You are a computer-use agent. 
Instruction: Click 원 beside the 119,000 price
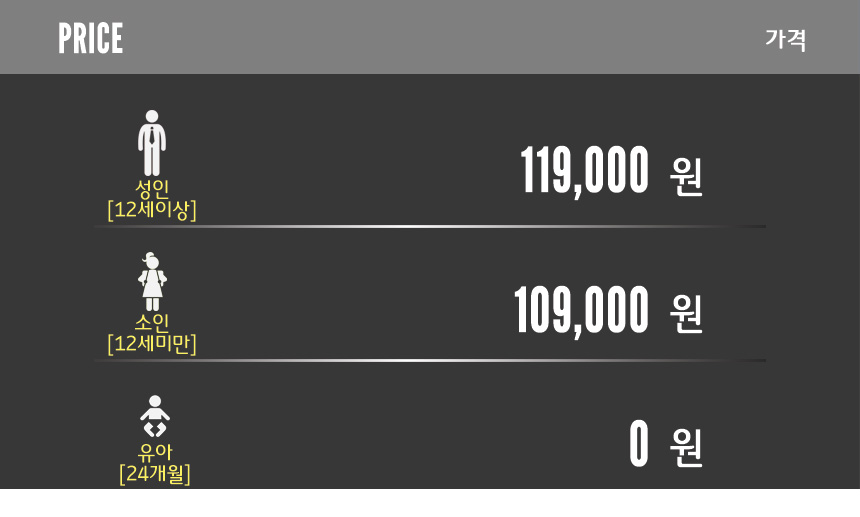(686, 176)
